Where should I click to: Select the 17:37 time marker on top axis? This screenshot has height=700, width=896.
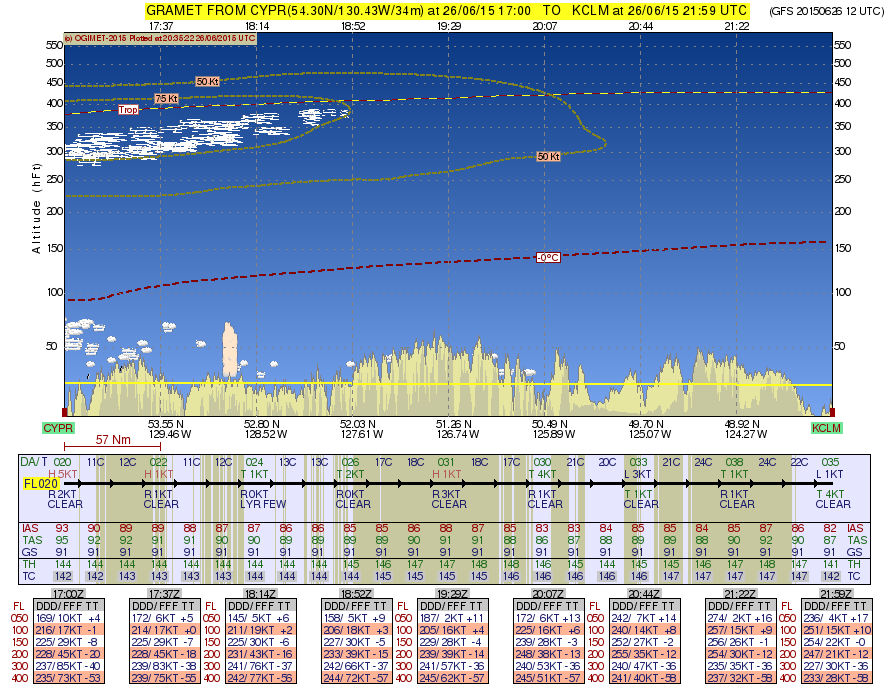tap(160, 26)
